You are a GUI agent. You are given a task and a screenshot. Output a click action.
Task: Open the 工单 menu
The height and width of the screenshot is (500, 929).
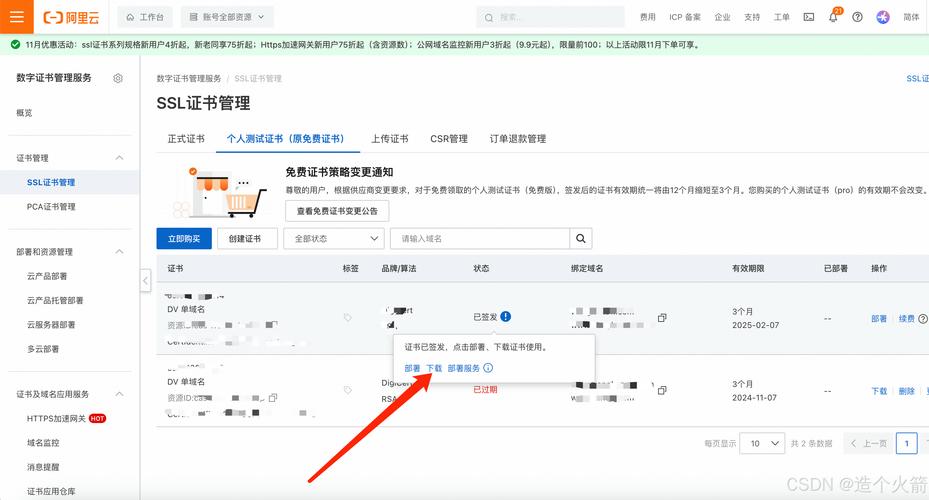pos(781,17)
